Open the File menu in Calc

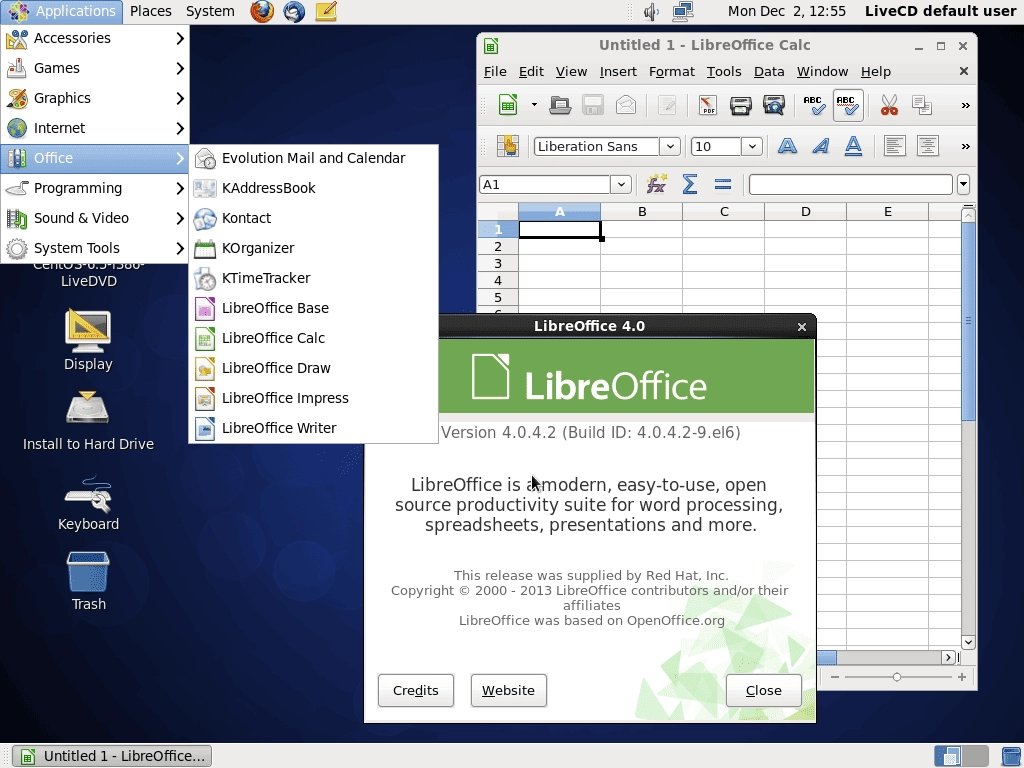click(495, 71)
